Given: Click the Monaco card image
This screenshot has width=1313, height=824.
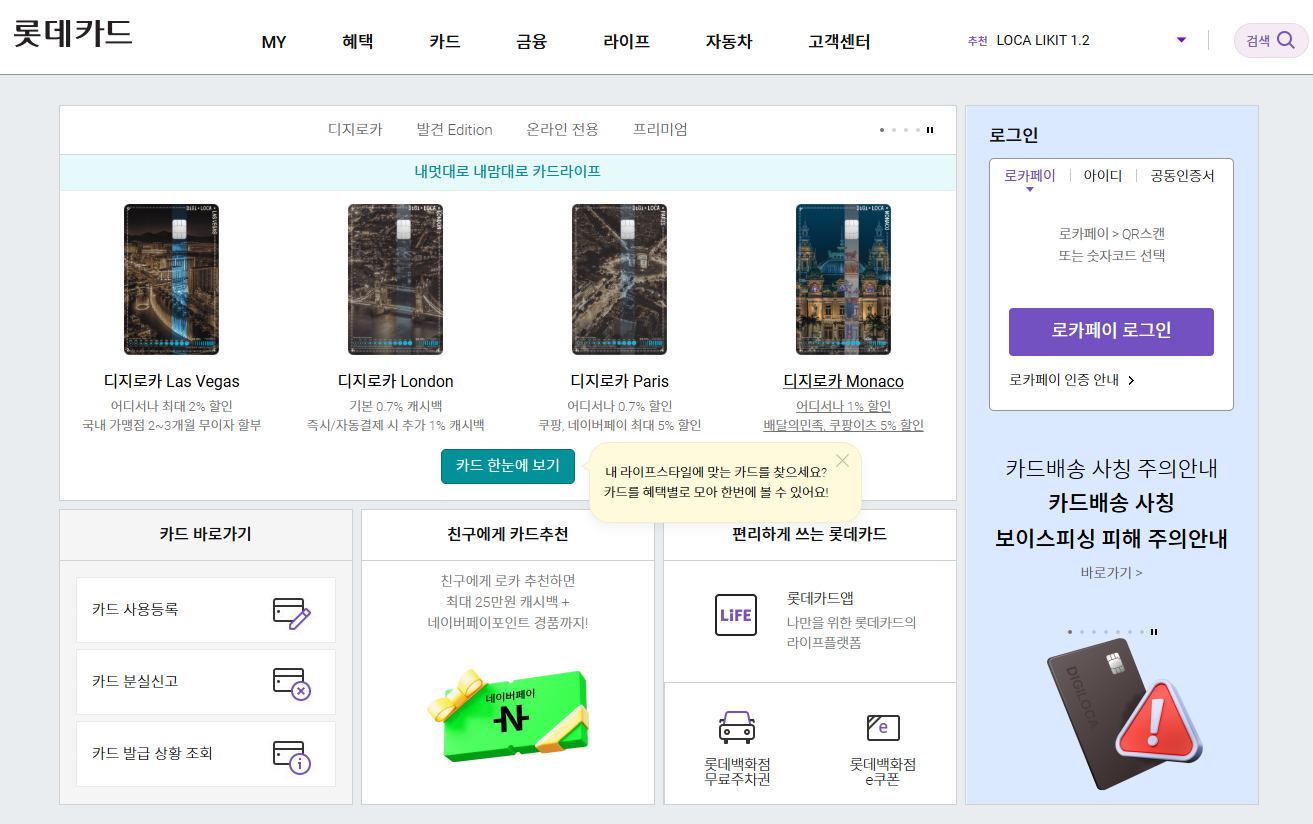Looking at the screenshot, I should (x=843, y=279).
